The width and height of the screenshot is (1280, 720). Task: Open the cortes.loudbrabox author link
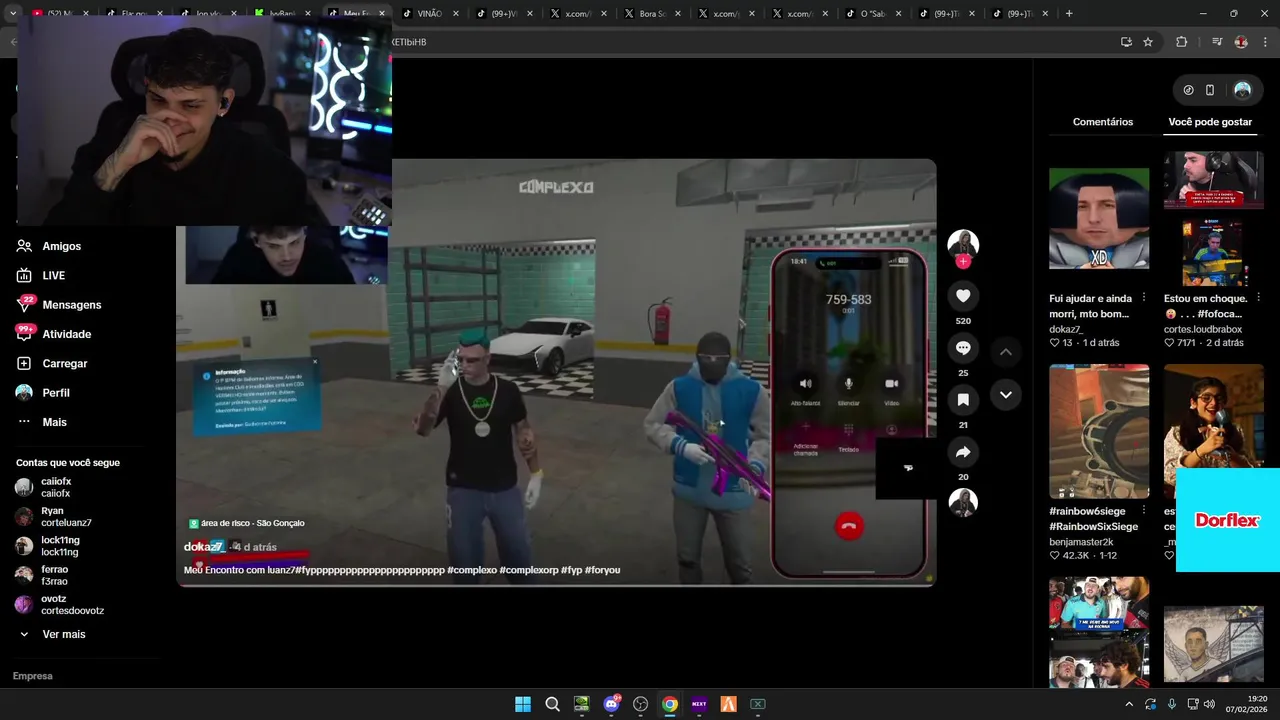pos(1203,329)
